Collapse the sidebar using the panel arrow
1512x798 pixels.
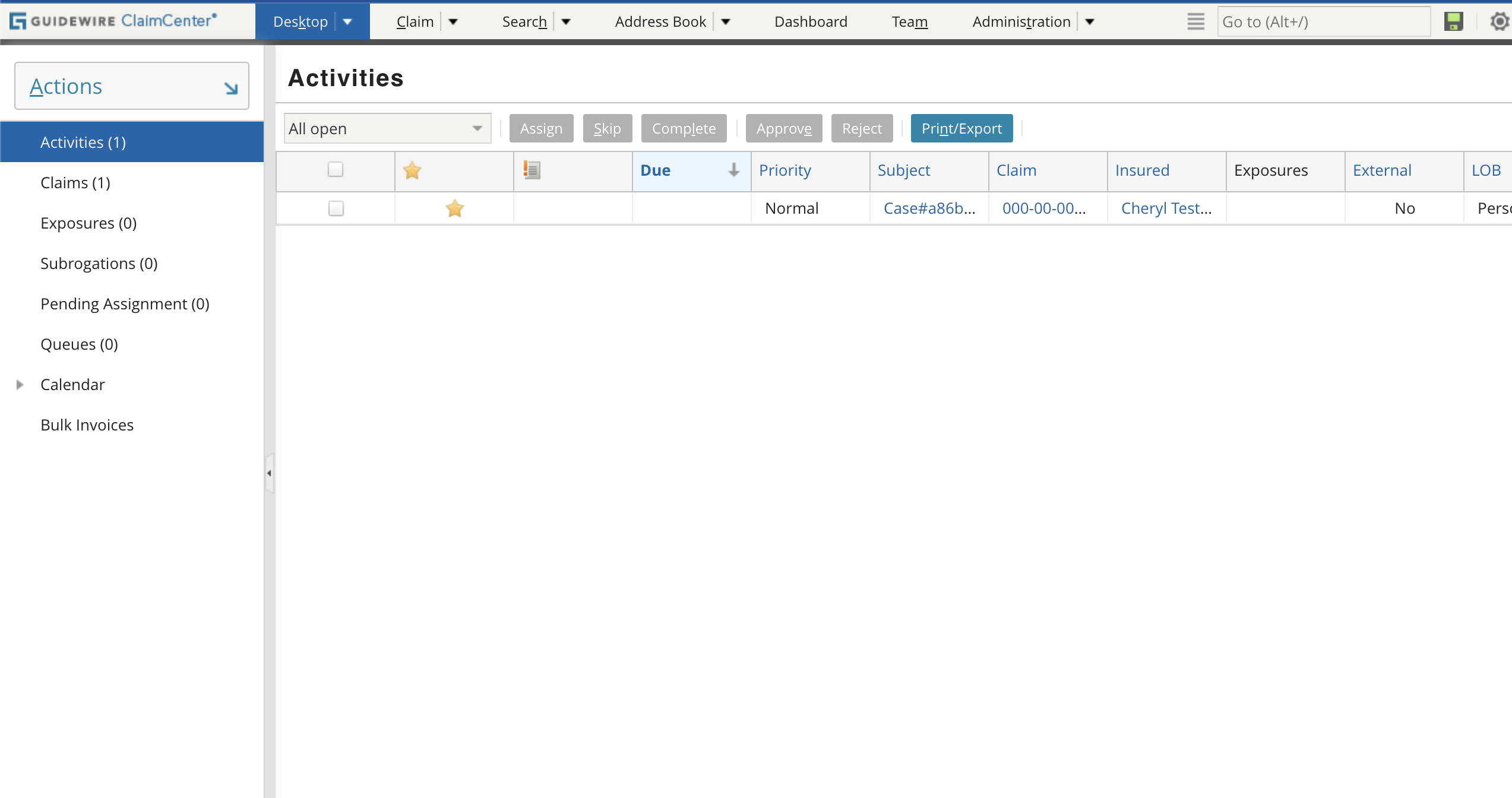(268, 473)
